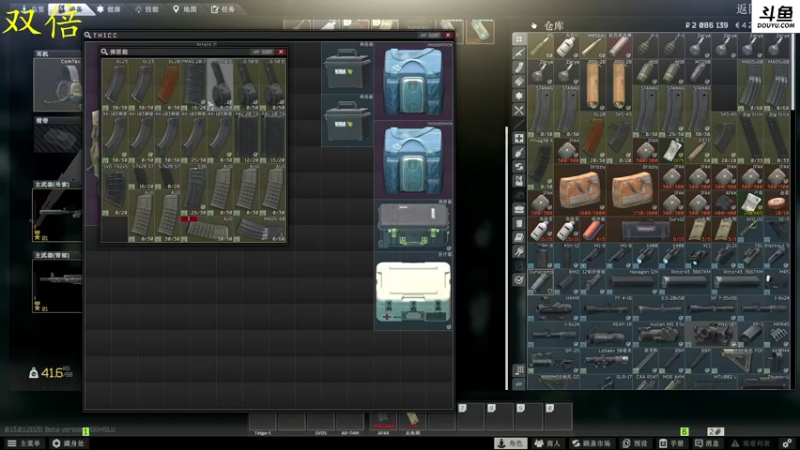Select the upper blue Holodilnick bag

coord(413,81)
